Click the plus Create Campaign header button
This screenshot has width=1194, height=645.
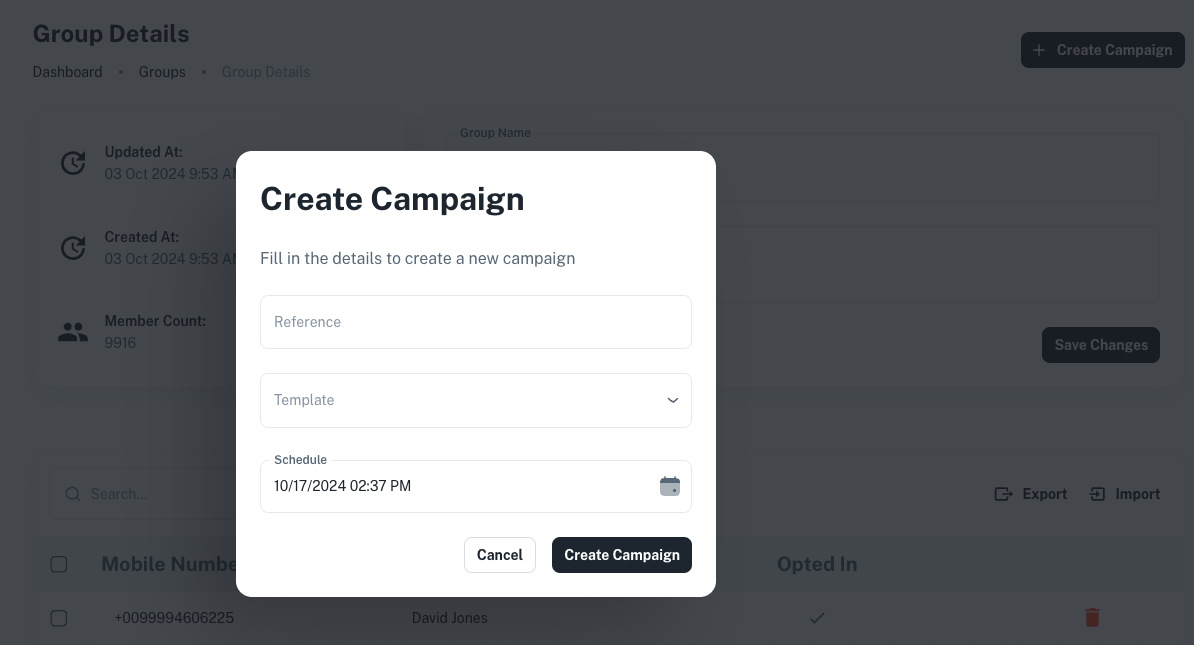(1102, 50)
